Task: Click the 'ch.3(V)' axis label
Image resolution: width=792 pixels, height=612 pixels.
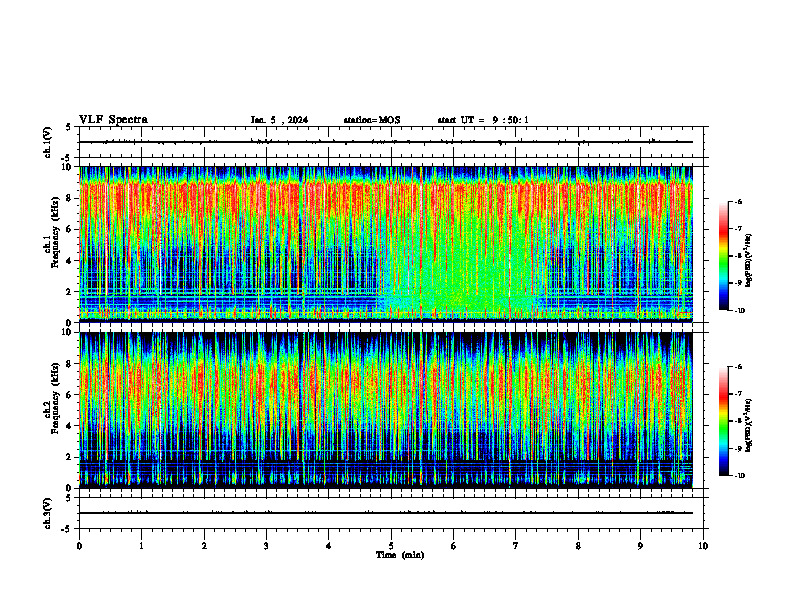Action: 47,513
